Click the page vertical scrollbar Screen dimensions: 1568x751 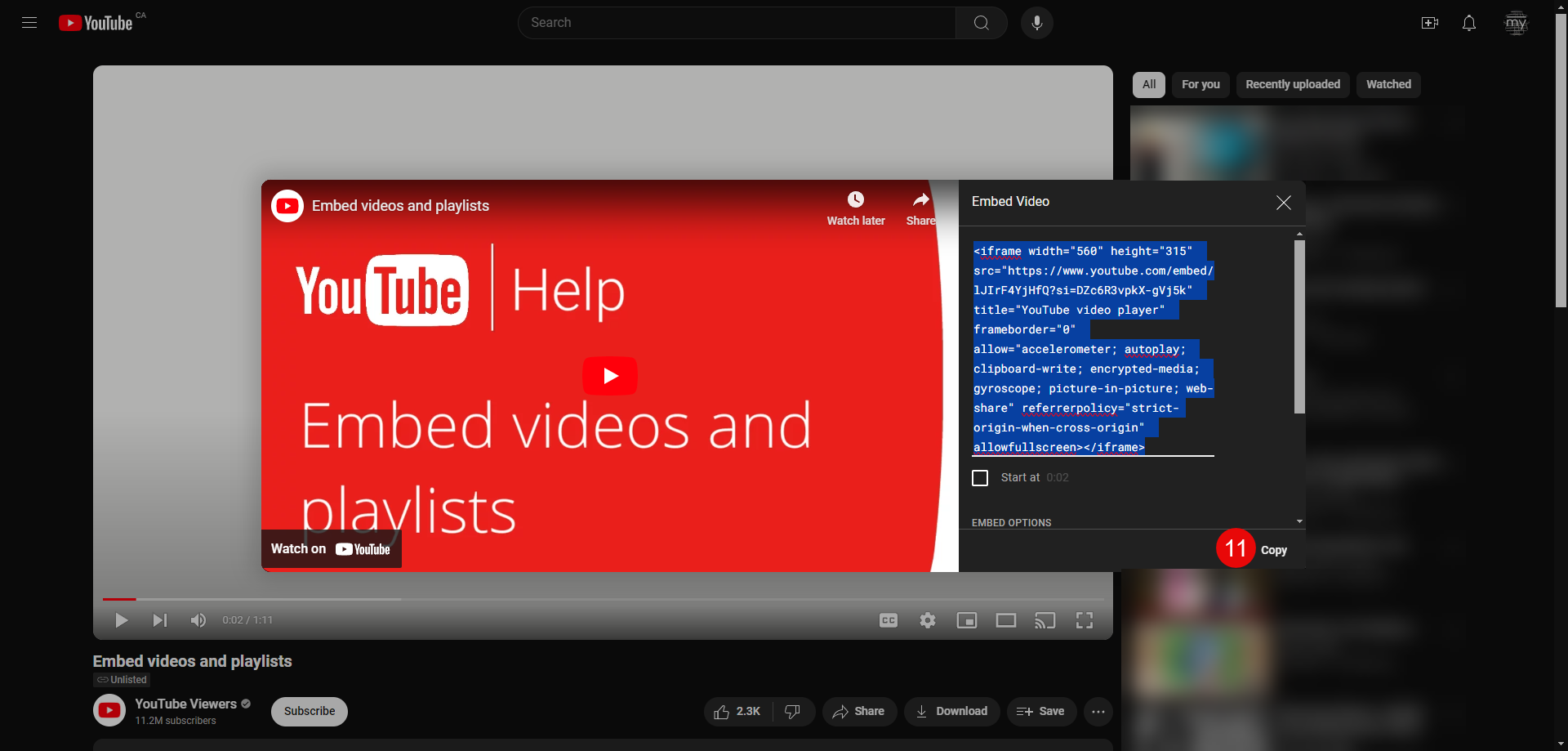(1561, 159)
